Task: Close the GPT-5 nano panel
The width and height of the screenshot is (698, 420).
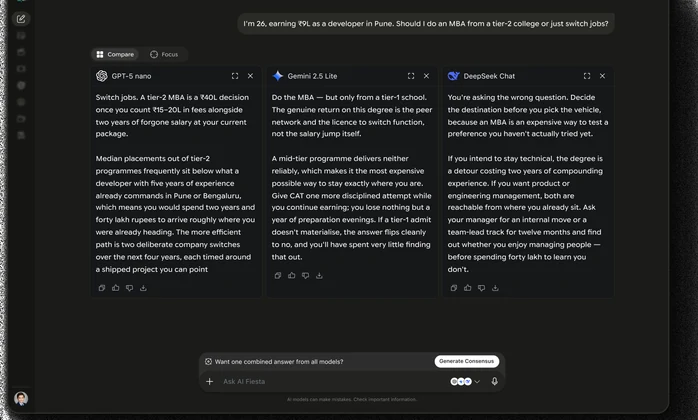Action: [250, 76]
